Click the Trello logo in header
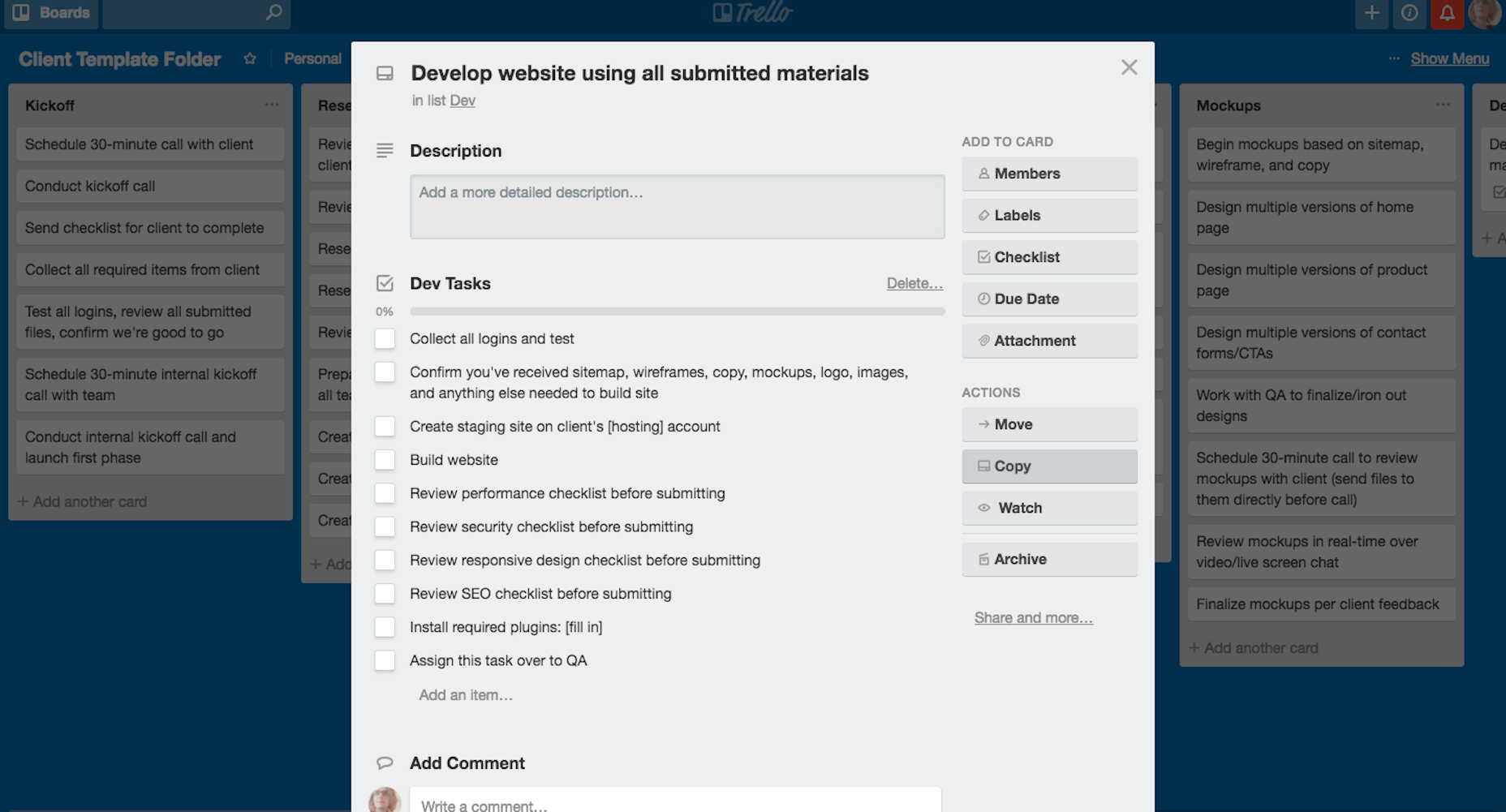Viewport: 1506px width, 812px height. (x=753, y=13)
